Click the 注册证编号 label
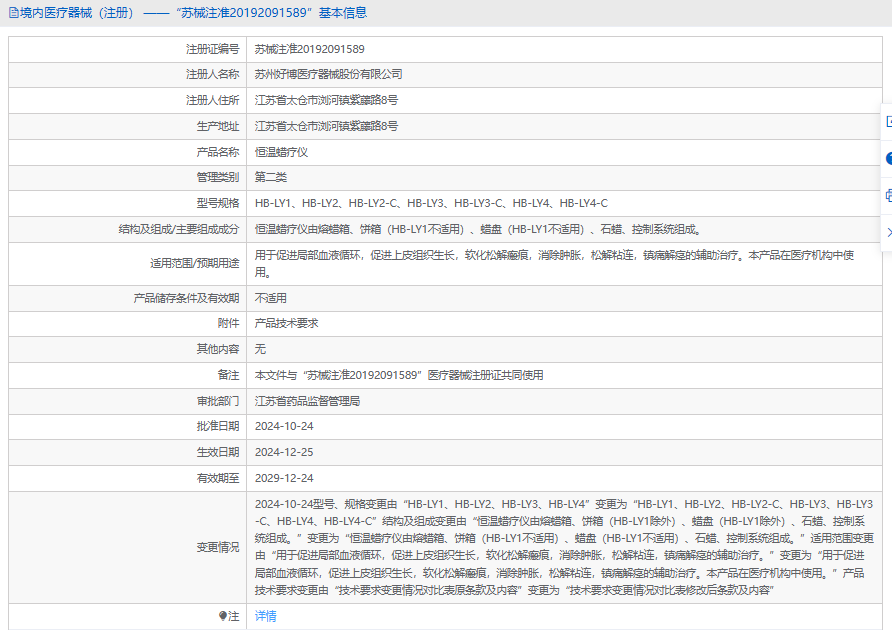892x630 pixels. [212, 49]
